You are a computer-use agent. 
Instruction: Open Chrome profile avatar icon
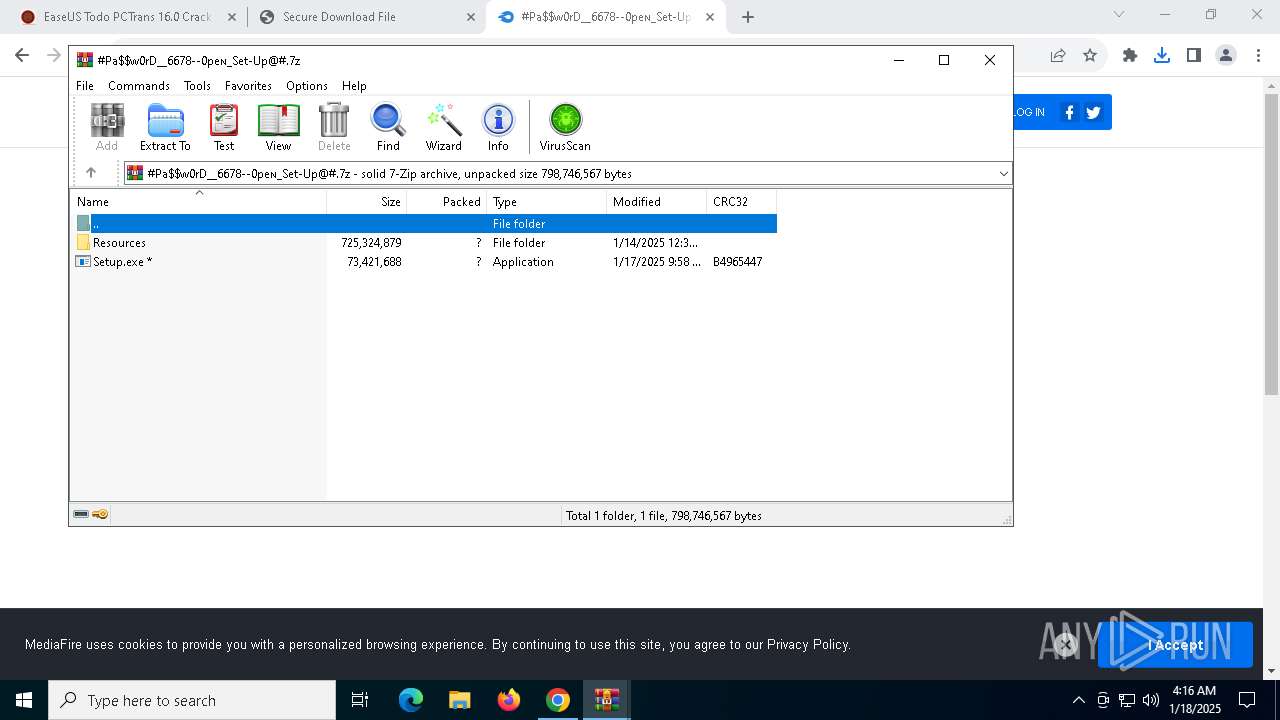click(1226, 55)
